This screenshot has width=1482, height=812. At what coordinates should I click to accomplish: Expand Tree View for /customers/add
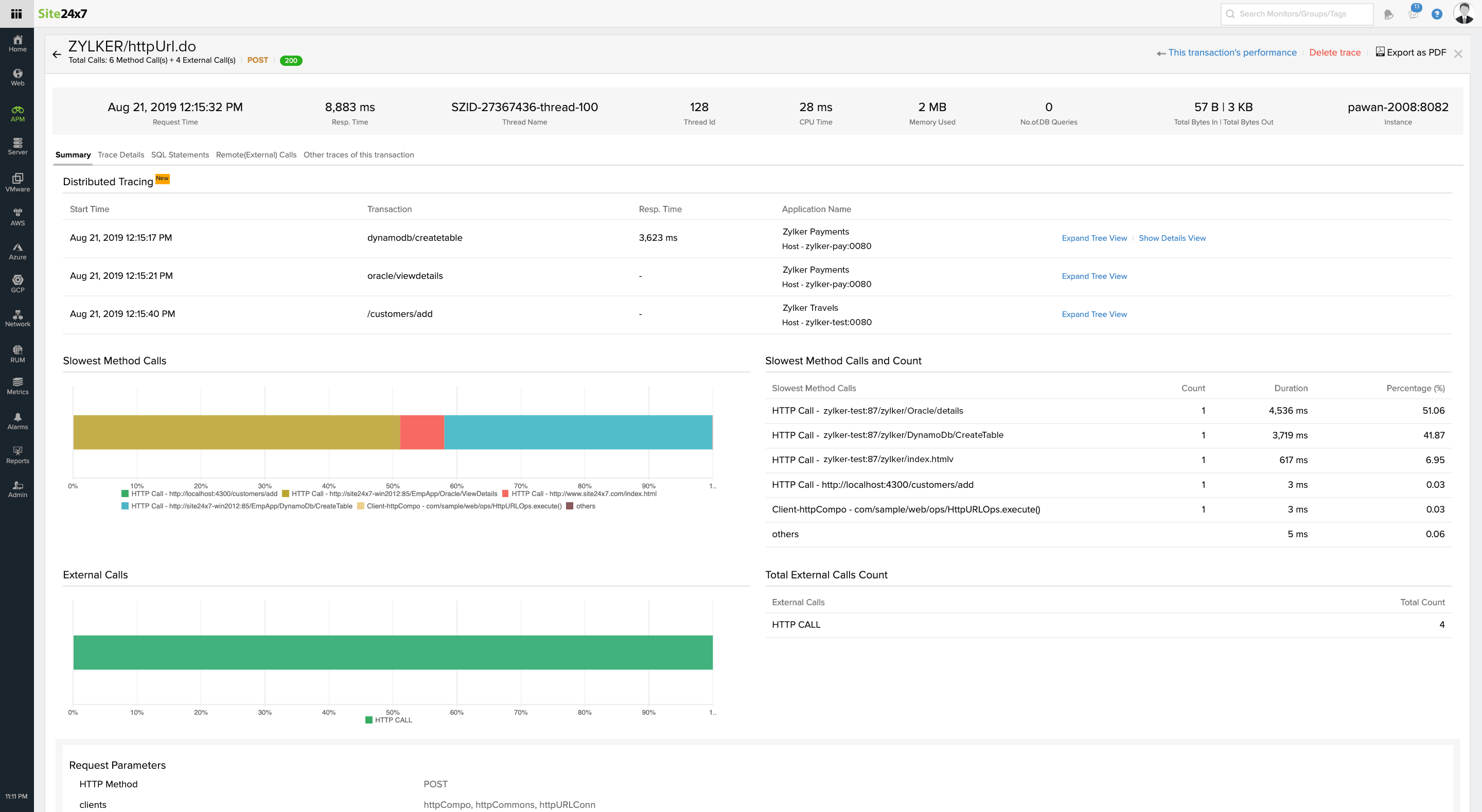(x=1094, y=314)
